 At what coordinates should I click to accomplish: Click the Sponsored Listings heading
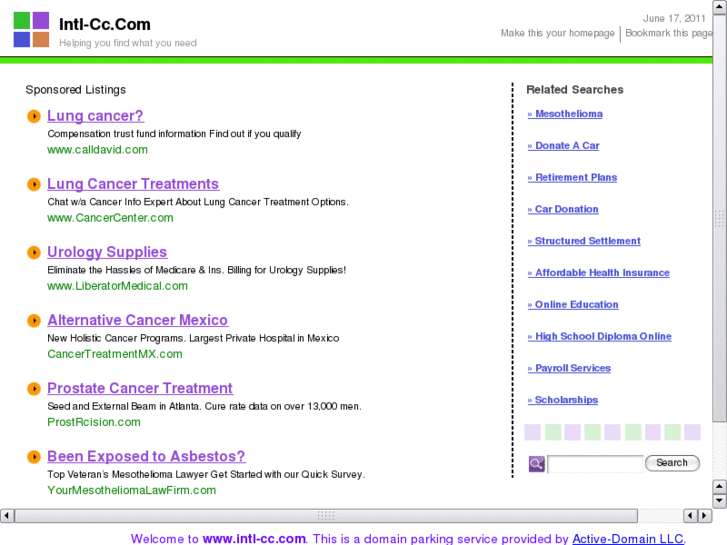pos(76,90)
